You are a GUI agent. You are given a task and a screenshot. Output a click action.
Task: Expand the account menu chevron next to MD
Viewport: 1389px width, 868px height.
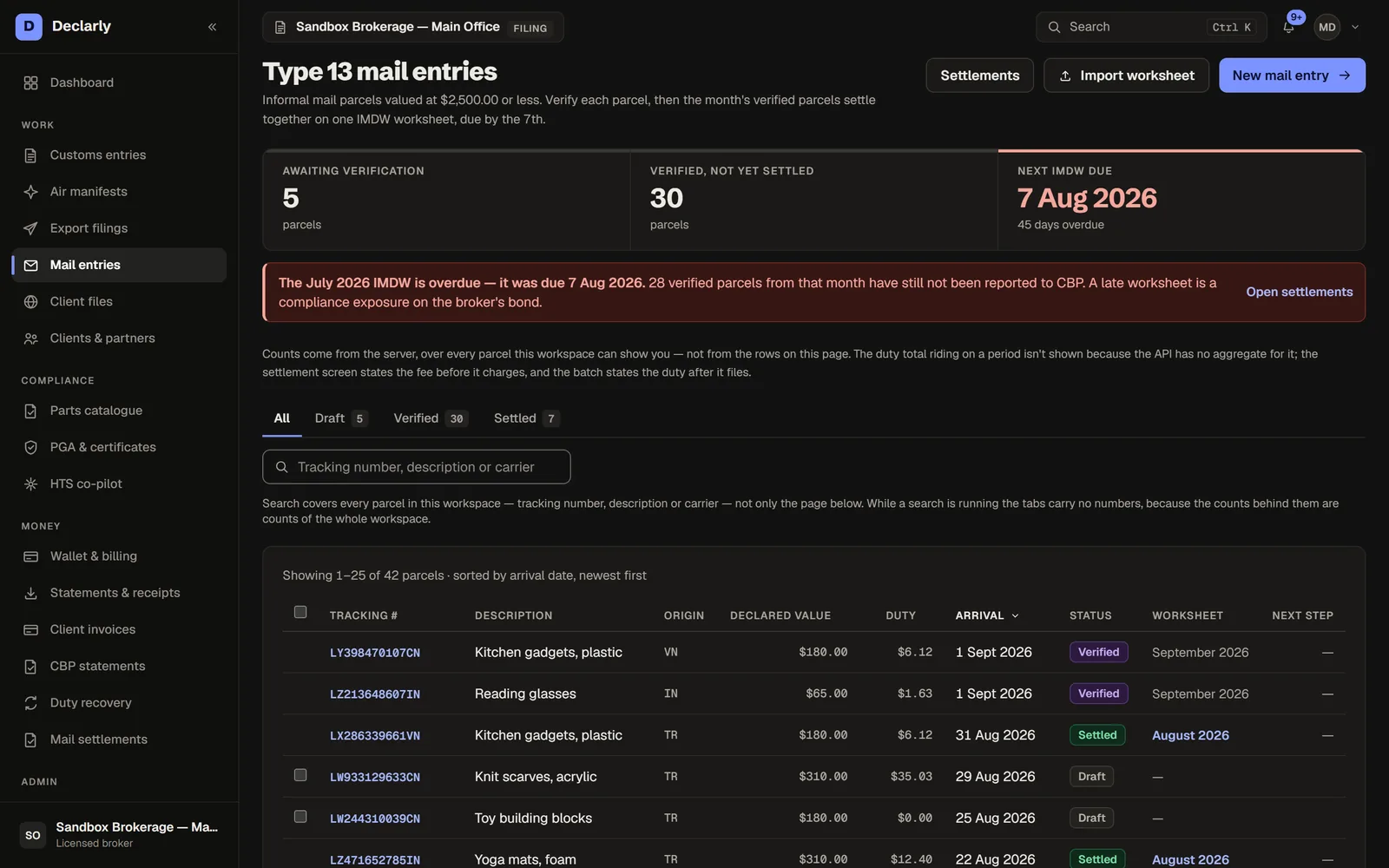(x=1355, y=27)
